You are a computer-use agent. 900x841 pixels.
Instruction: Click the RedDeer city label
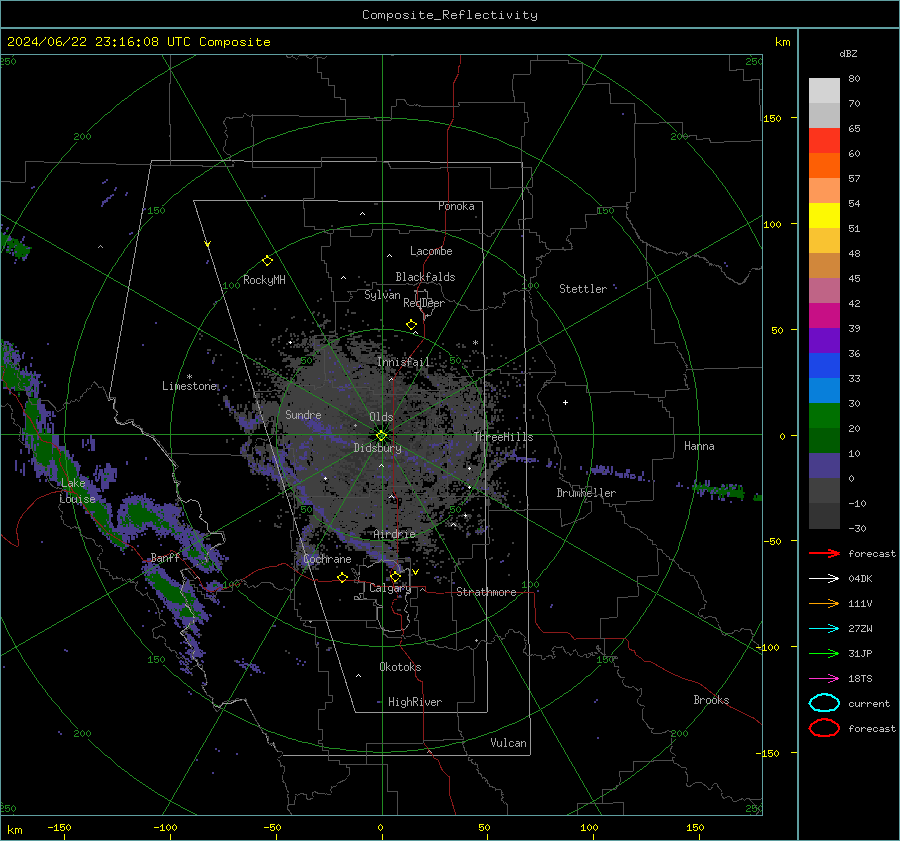424,303
